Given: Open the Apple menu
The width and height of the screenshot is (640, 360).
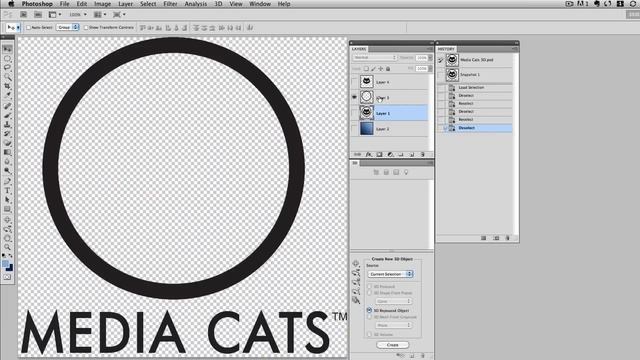Looking at the screenshot, I should 11,4.
